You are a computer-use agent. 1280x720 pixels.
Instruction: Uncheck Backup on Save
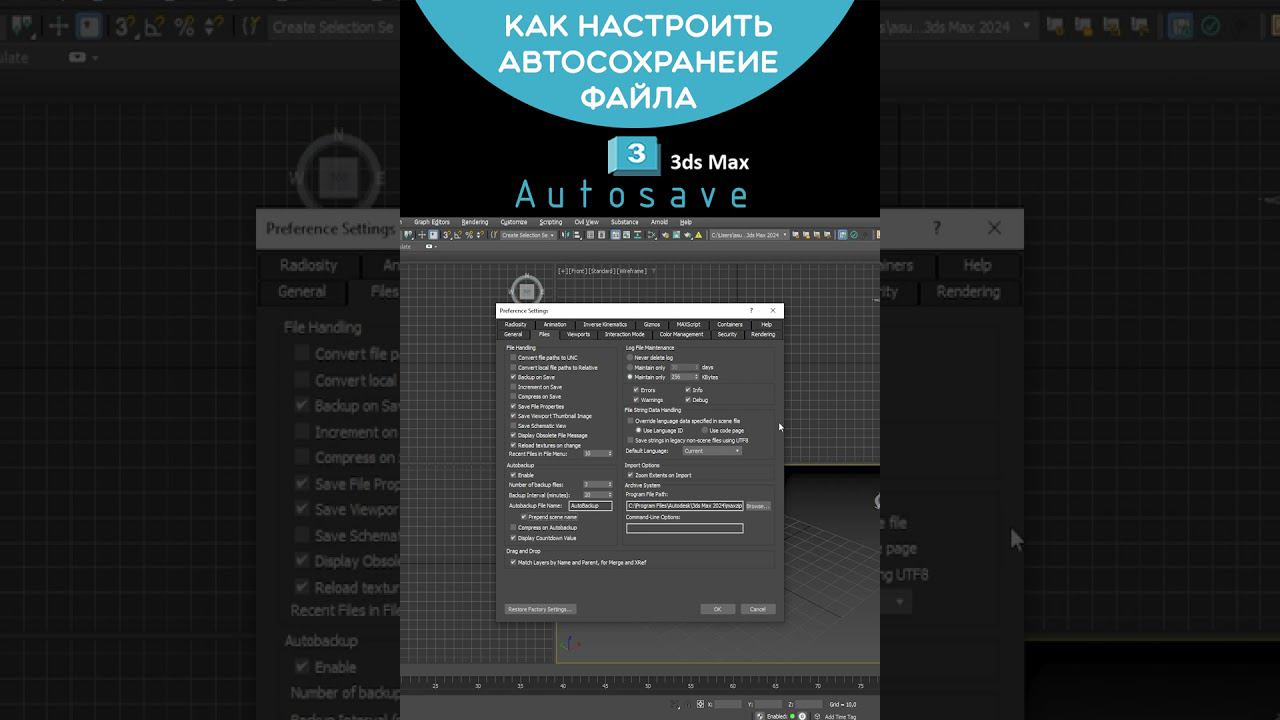click(514, 377)
